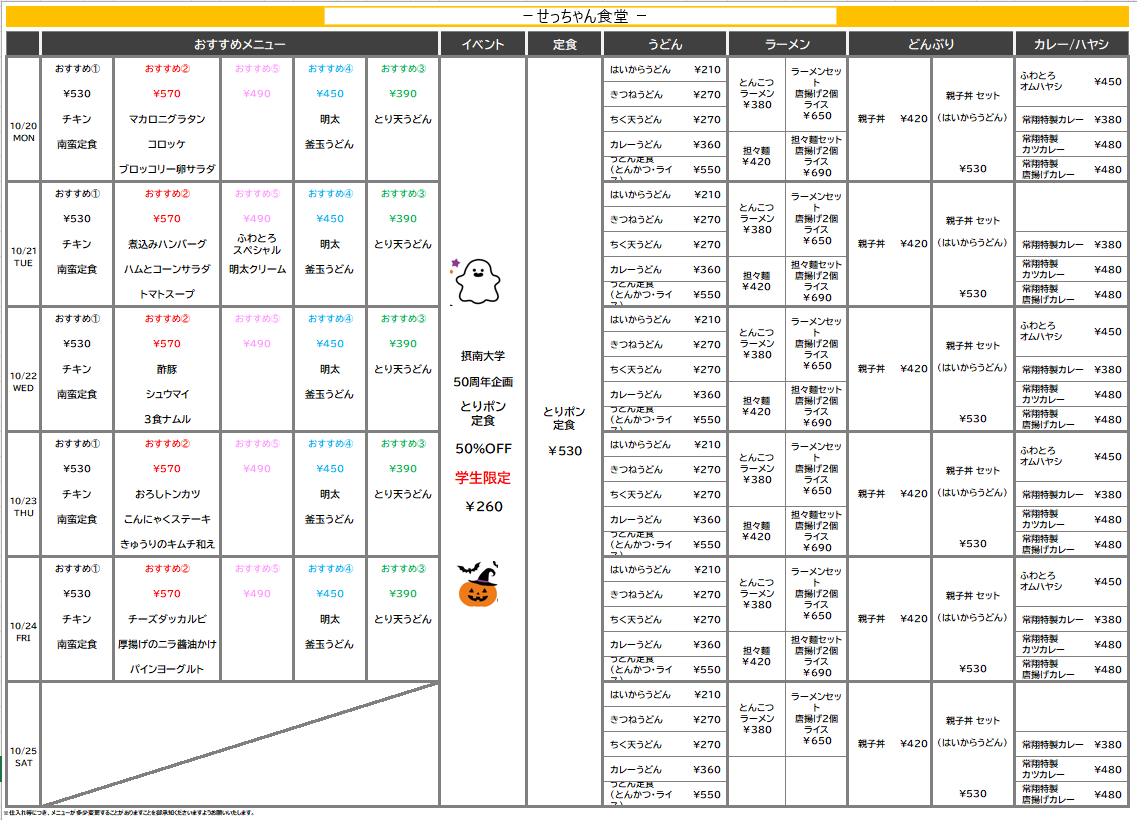Click the どんぶり column header

[931, 44]
